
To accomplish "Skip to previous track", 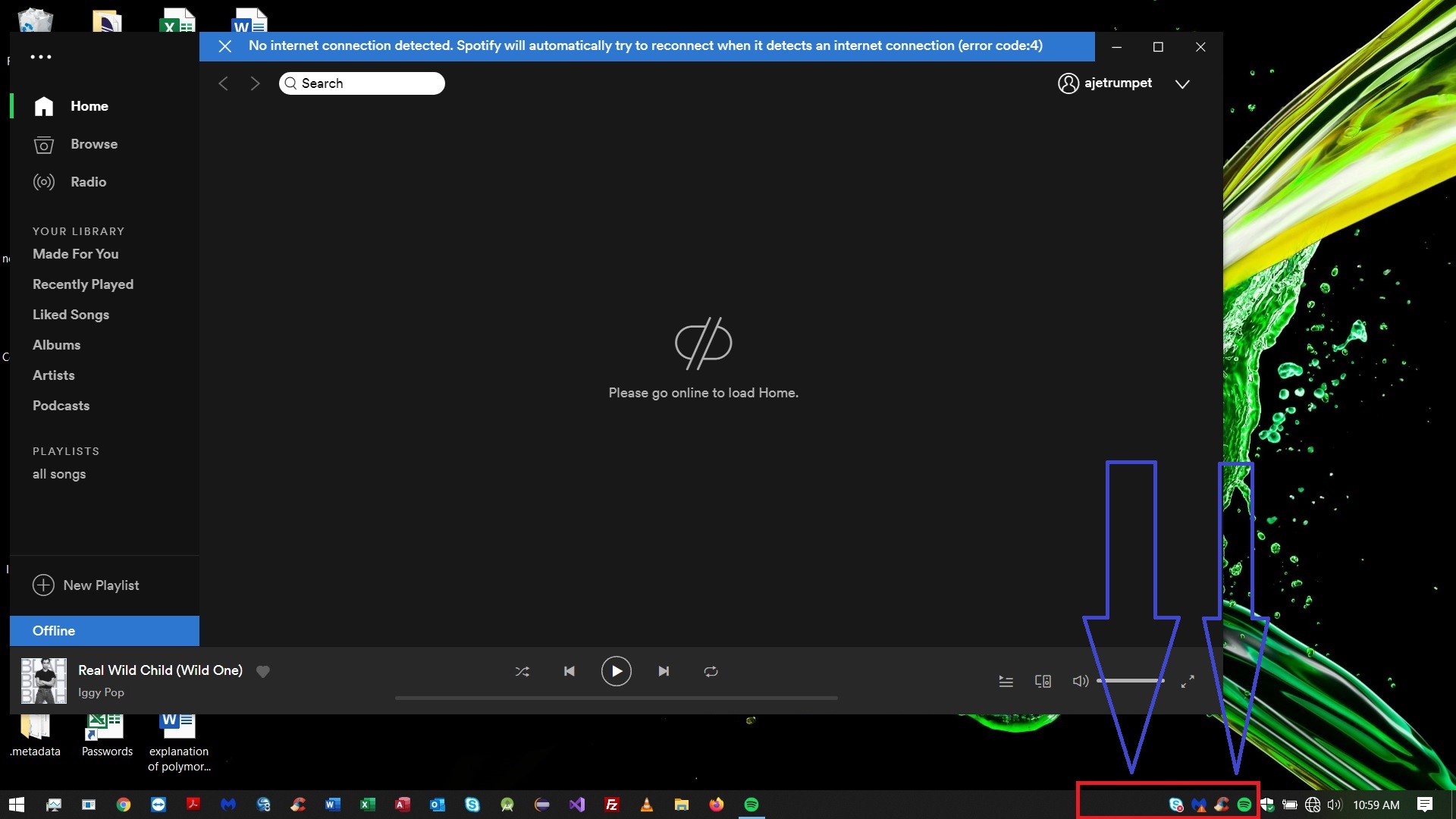I will pos(570,671).
